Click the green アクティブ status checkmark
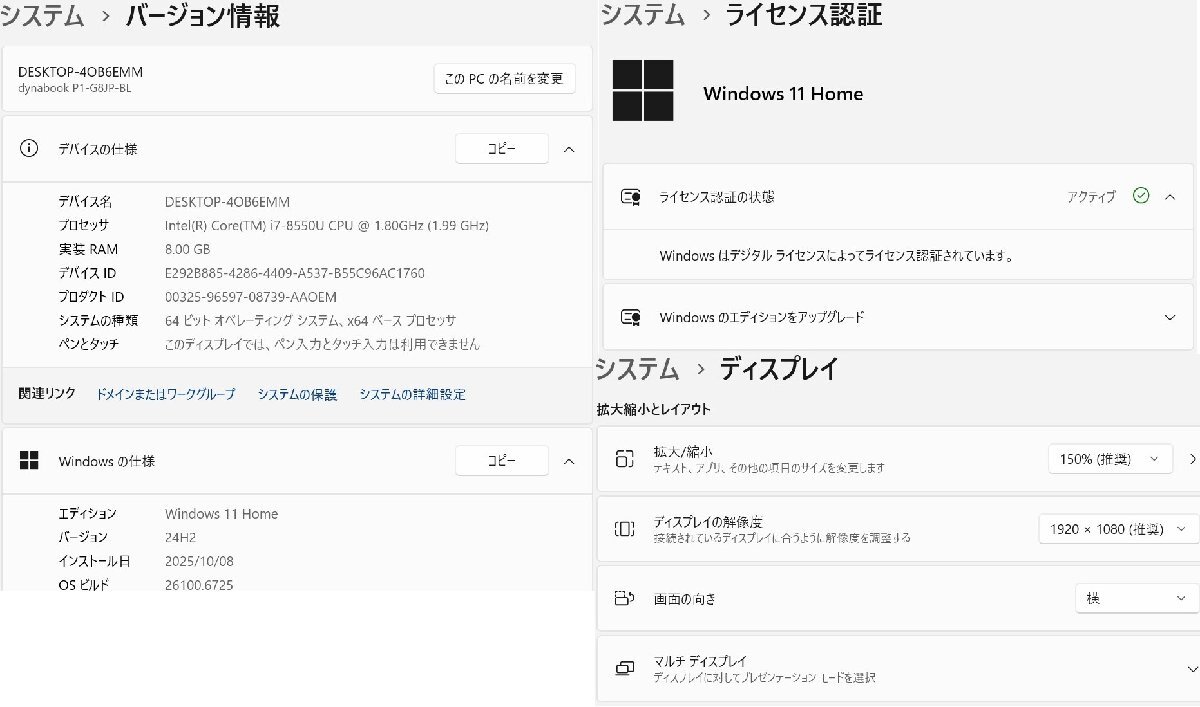 tap(1139, 197)
